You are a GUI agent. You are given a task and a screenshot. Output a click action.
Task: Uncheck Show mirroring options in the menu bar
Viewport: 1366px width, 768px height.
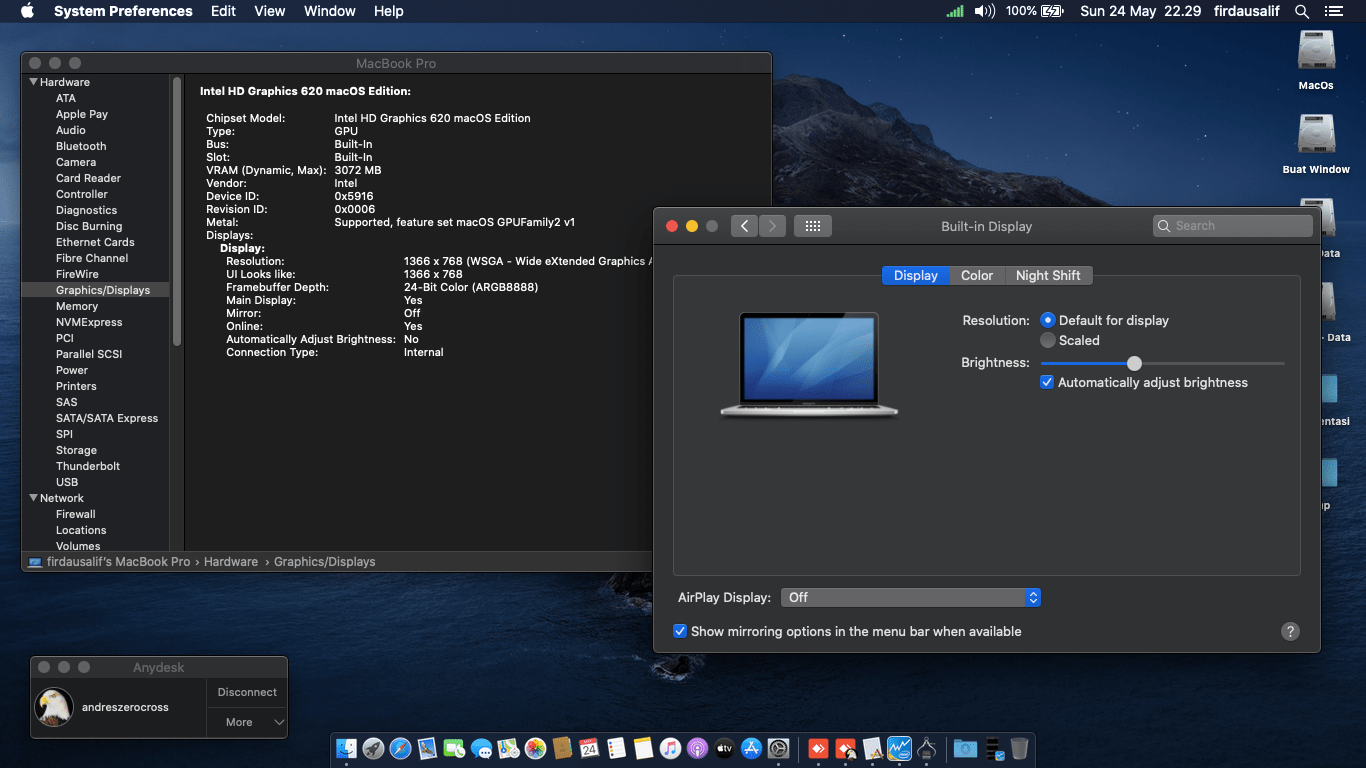click(680, 631)
